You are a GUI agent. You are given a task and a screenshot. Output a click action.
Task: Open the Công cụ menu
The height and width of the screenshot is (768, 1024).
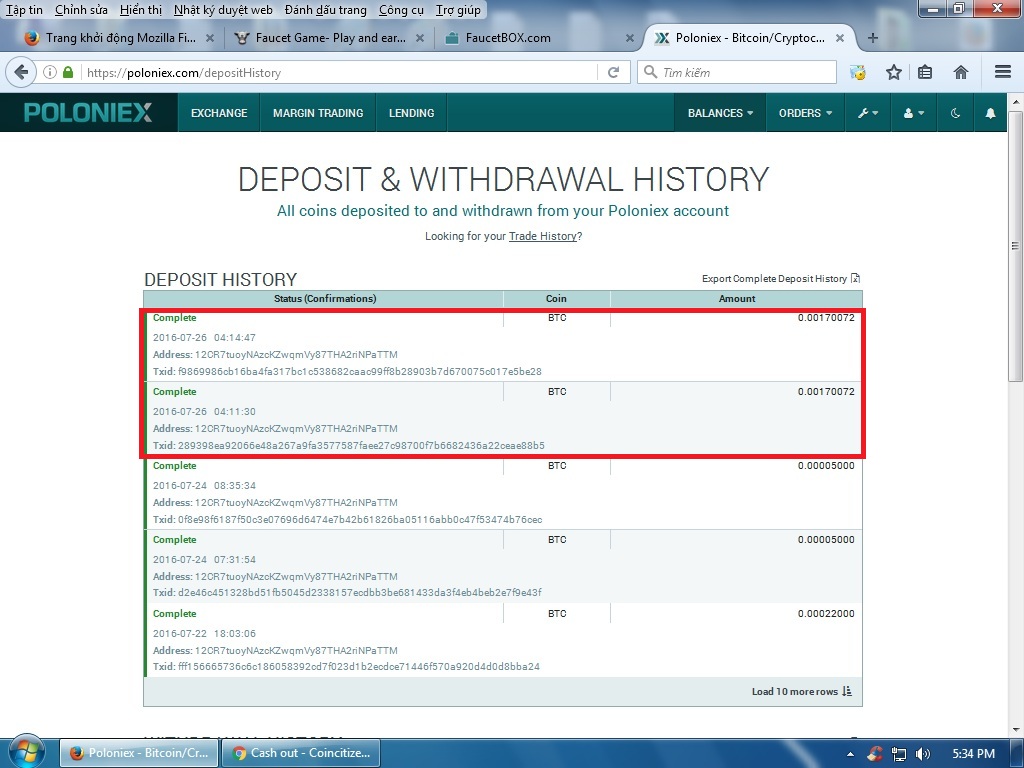[x=402, y=10]
